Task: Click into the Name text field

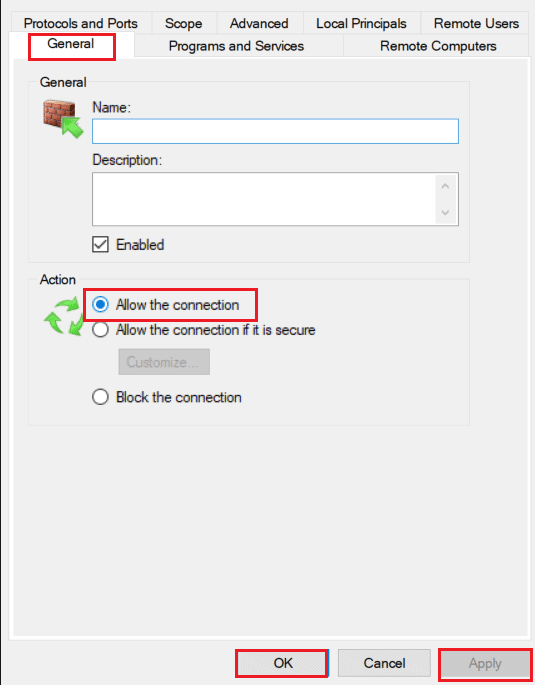Action: tap(275, 131)
